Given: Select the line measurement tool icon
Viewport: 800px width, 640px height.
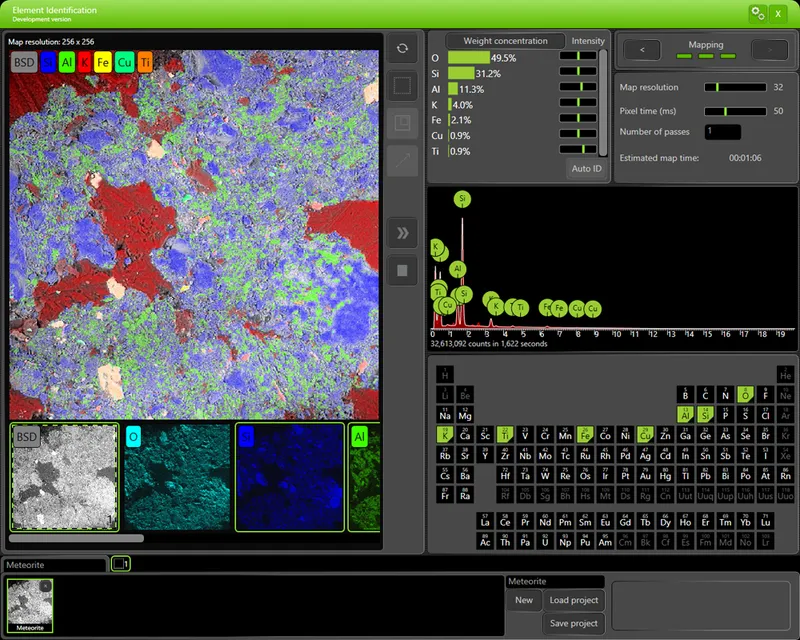Looking at the screenshot, I should tap(402, 160).
